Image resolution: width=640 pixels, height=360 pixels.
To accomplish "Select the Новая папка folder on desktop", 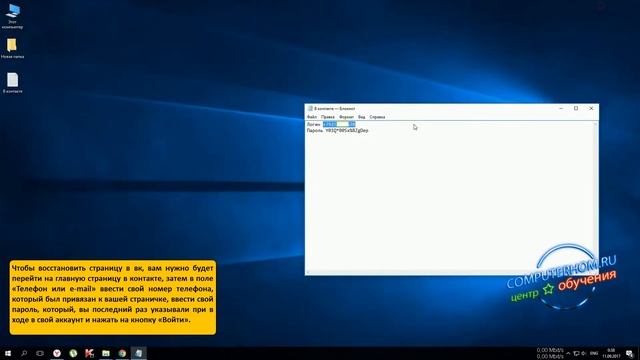I will 12,48.
